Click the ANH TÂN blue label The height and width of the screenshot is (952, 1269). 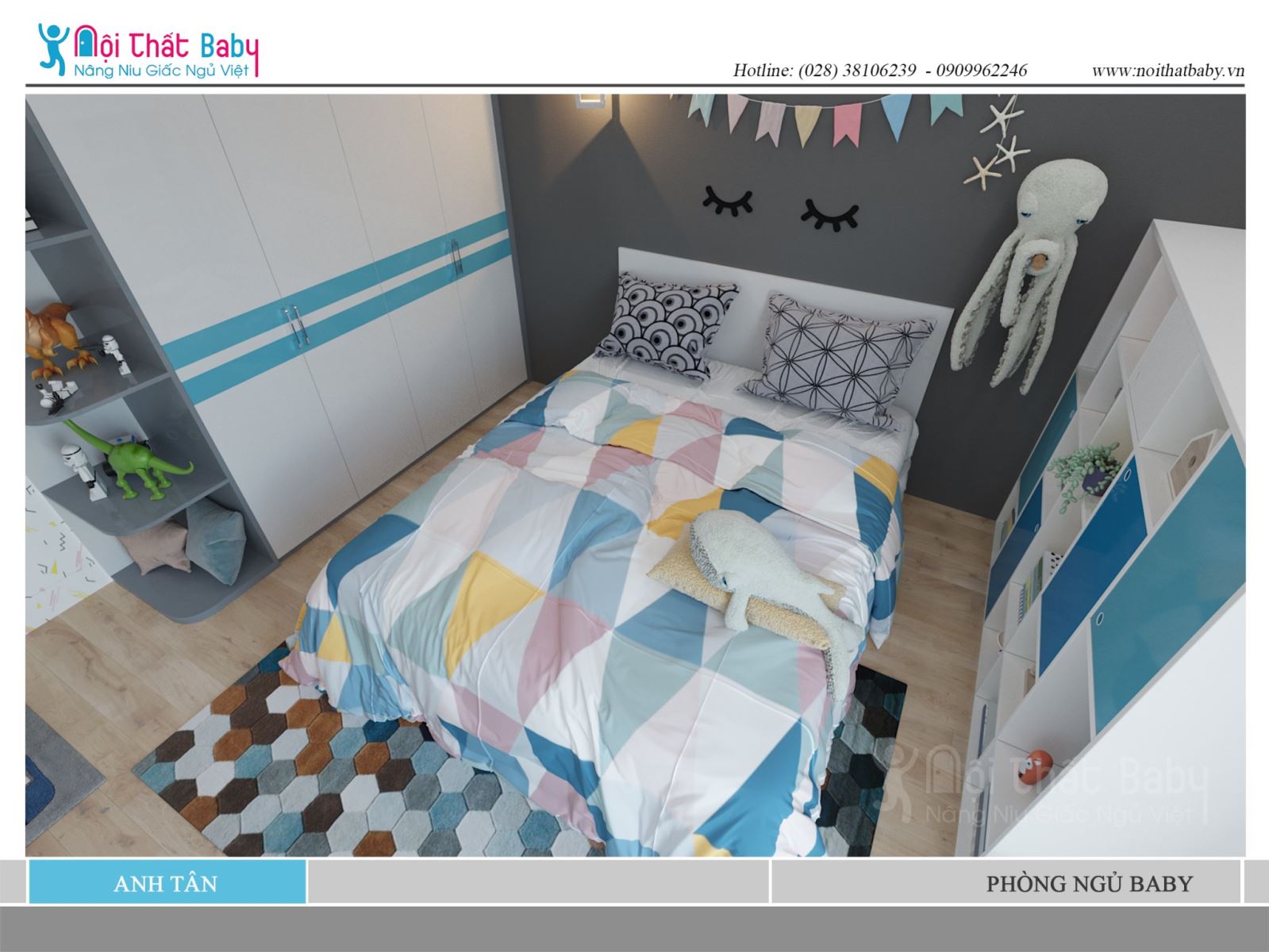166,883
